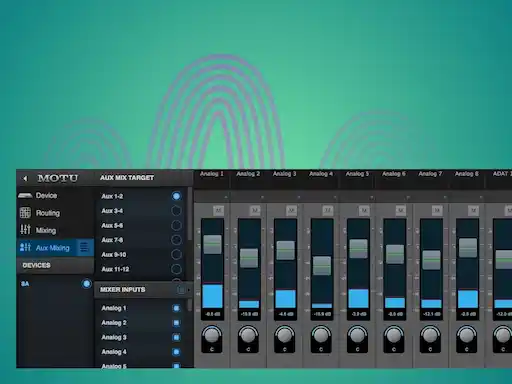Open the Aux Mixing list menu icon

click(84, 247)
